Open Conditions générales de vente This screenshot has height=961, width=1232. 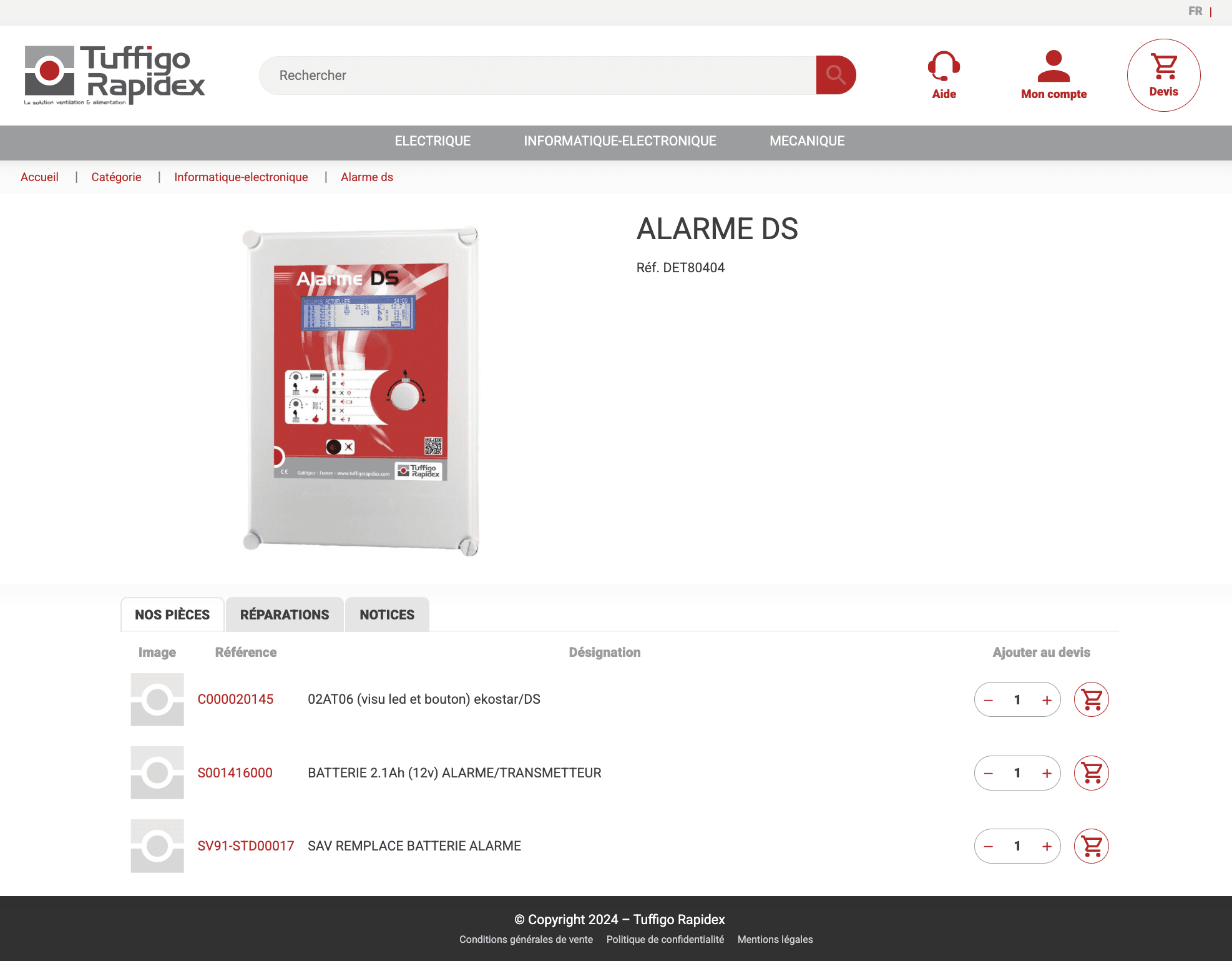pyautogui.click(x=526, y=939)
